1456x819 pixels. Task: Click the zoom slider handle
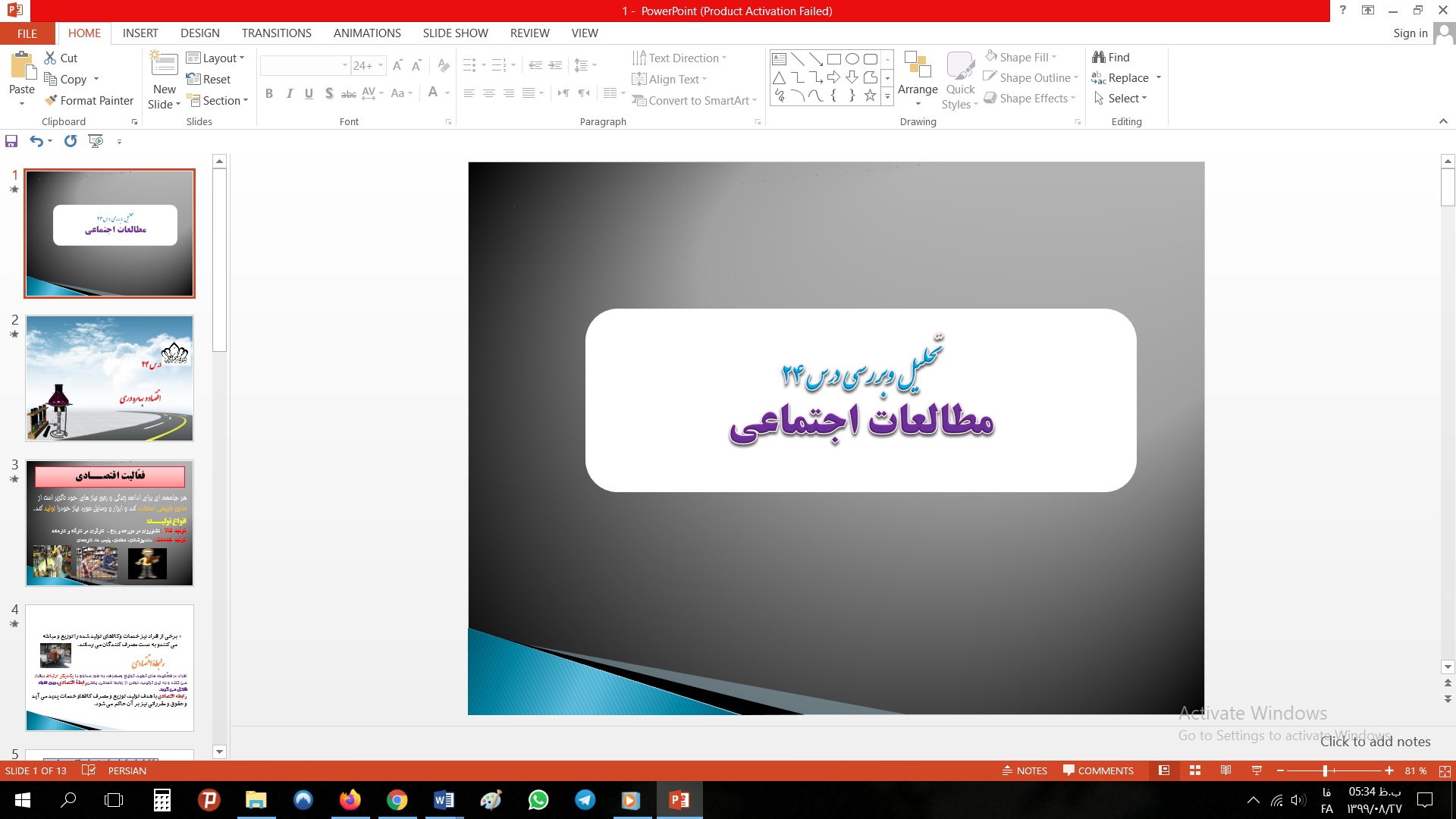(x=1325, y=770)
